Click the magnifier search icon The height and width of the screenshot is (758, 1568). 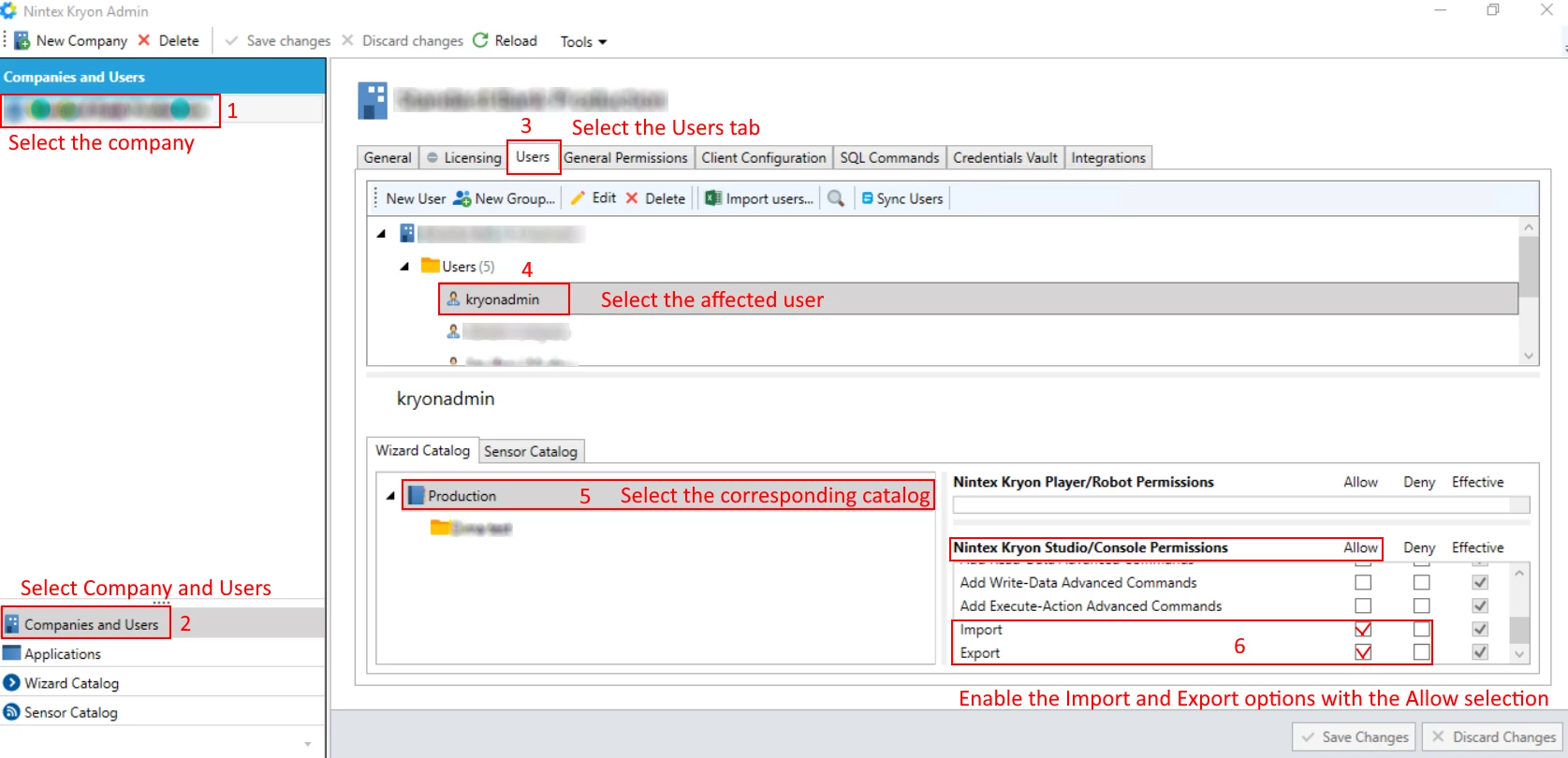pyautogui.click(x=836, y=198)
